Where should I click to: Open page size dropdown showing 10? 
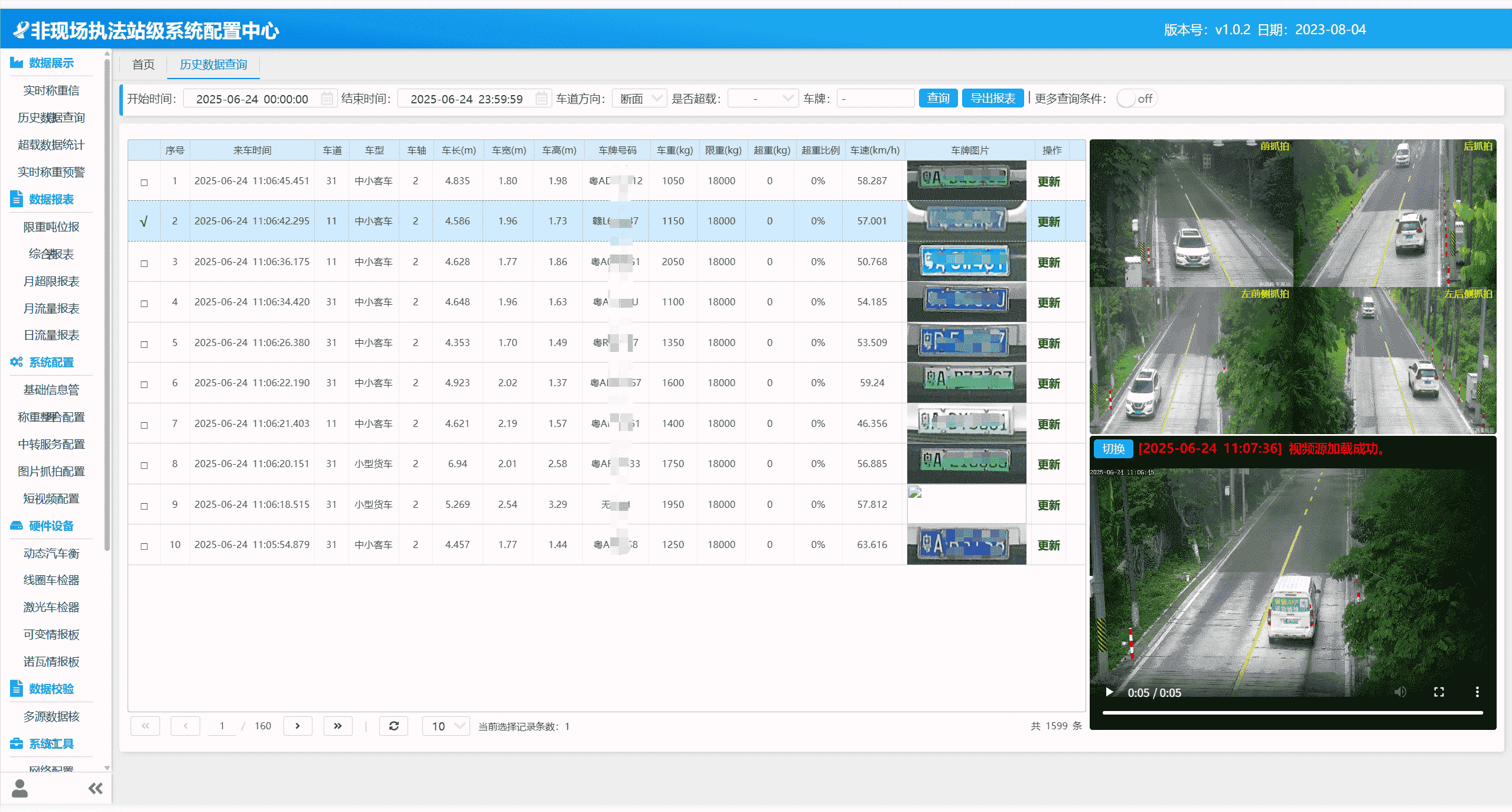tap(446, 726)
